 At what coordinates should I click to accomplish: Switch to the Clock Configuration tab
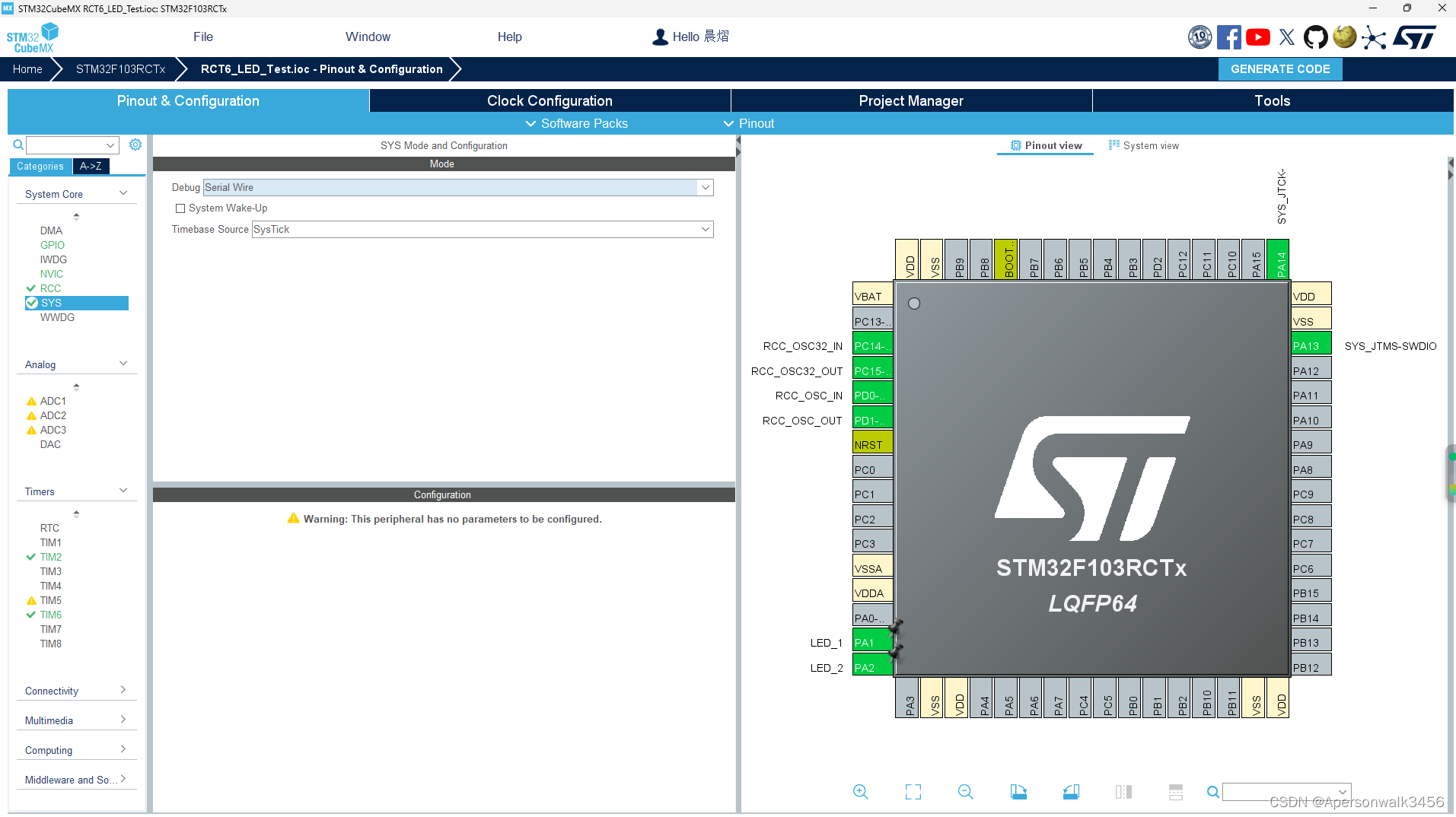point(549,100)
